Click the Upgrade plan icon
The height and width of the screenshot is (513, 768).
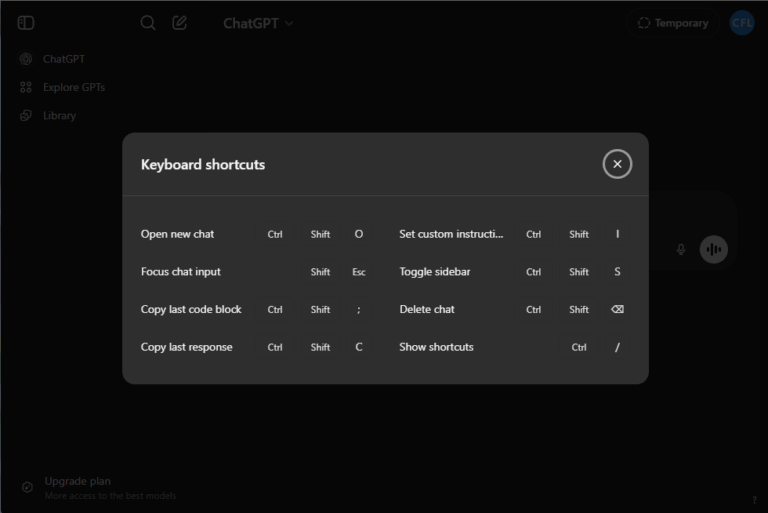[27, 487]
